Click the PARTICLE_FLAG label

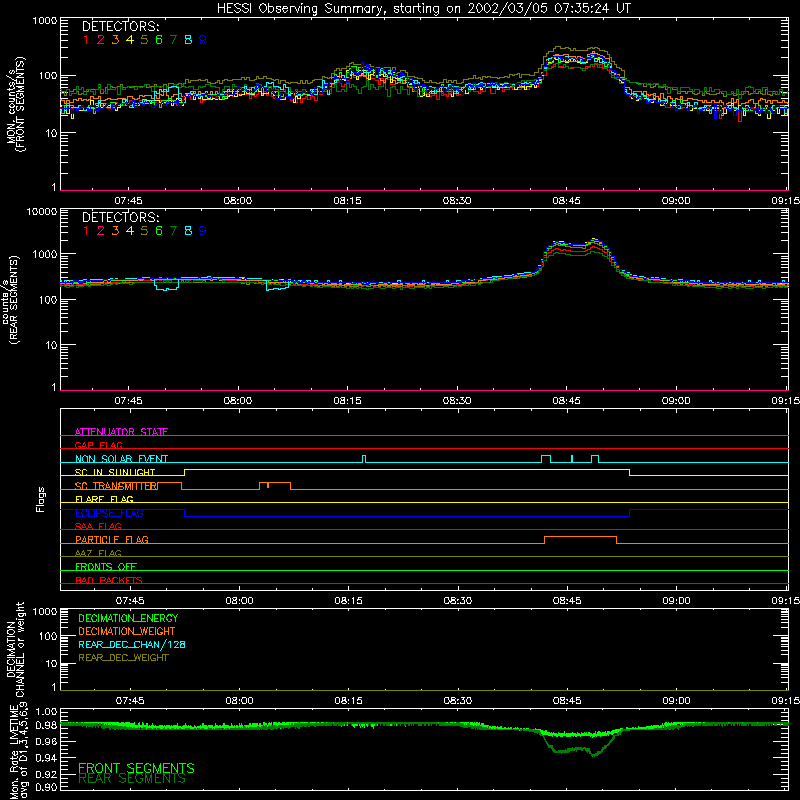tap(112, 539)
